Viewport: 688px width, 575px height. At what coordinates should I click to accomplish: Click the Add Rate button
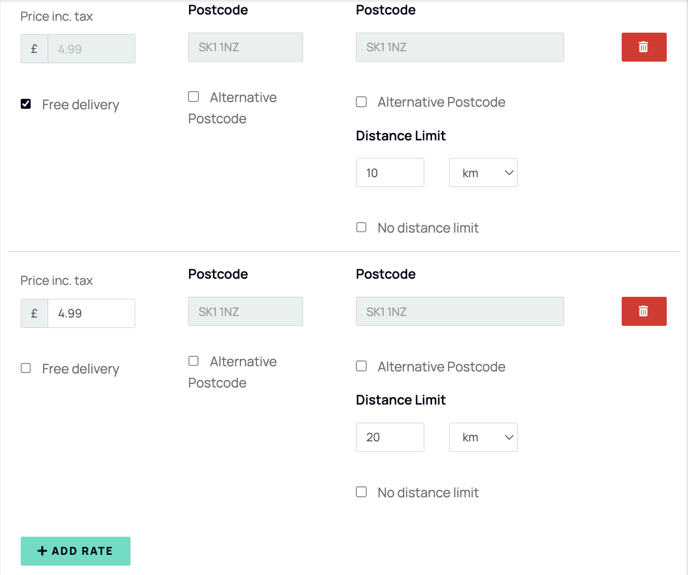point(75,551)
